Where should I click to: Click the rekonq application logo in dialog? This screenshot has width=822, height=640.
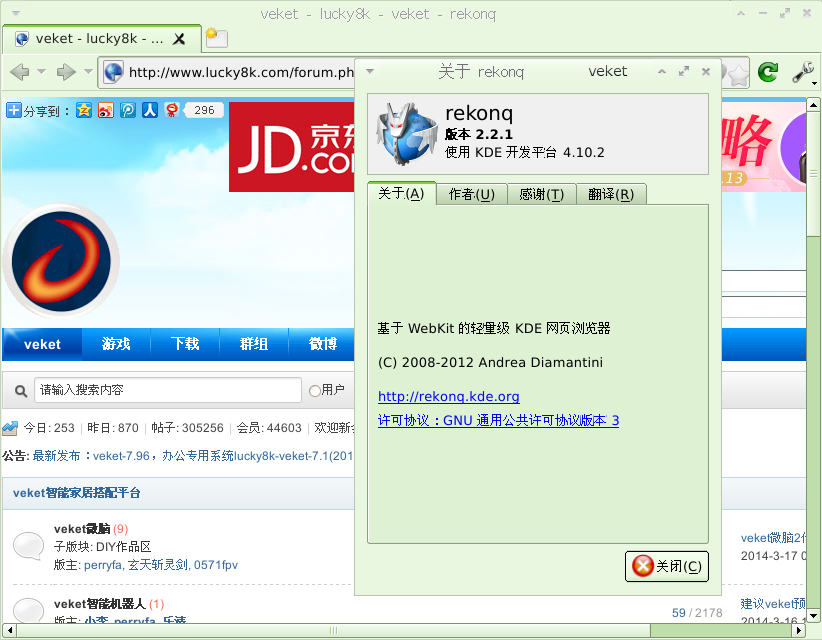tap(406, 134)
